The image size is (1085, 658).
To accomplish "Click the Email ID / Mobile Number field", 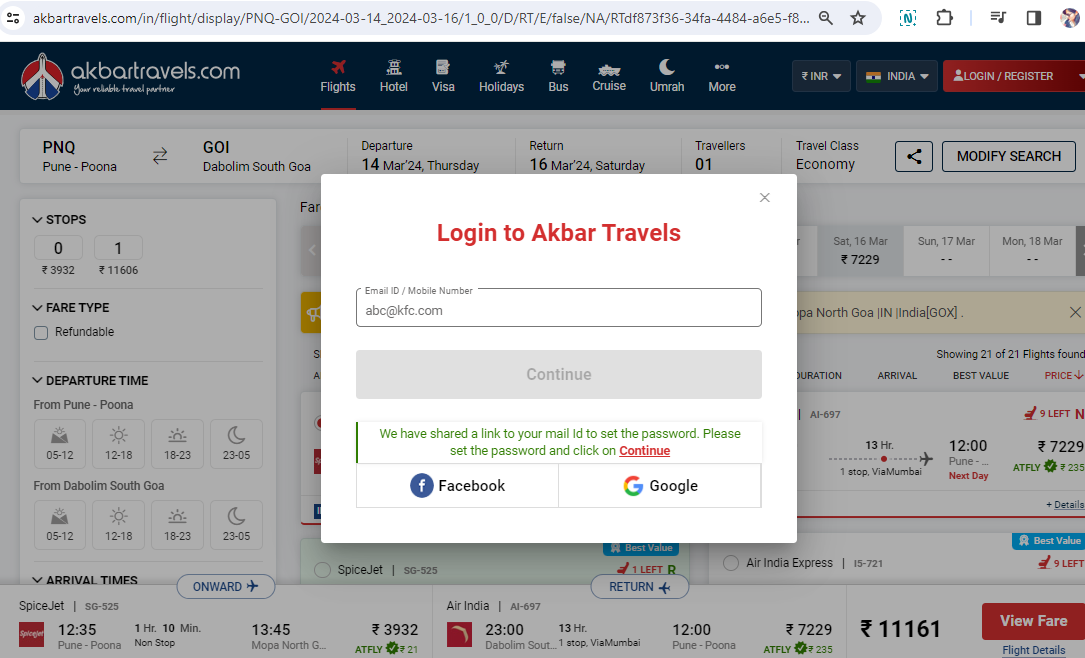I will [x=558, y=308].
